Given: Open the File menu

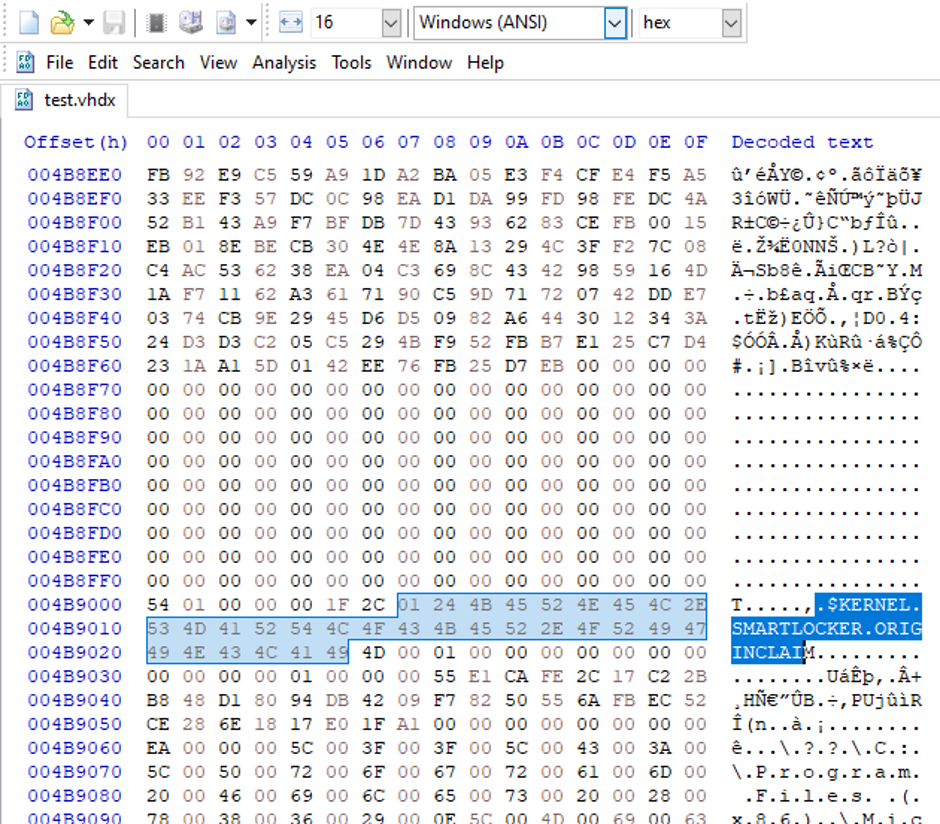Looking at the screenshot, I should point(59,62).
